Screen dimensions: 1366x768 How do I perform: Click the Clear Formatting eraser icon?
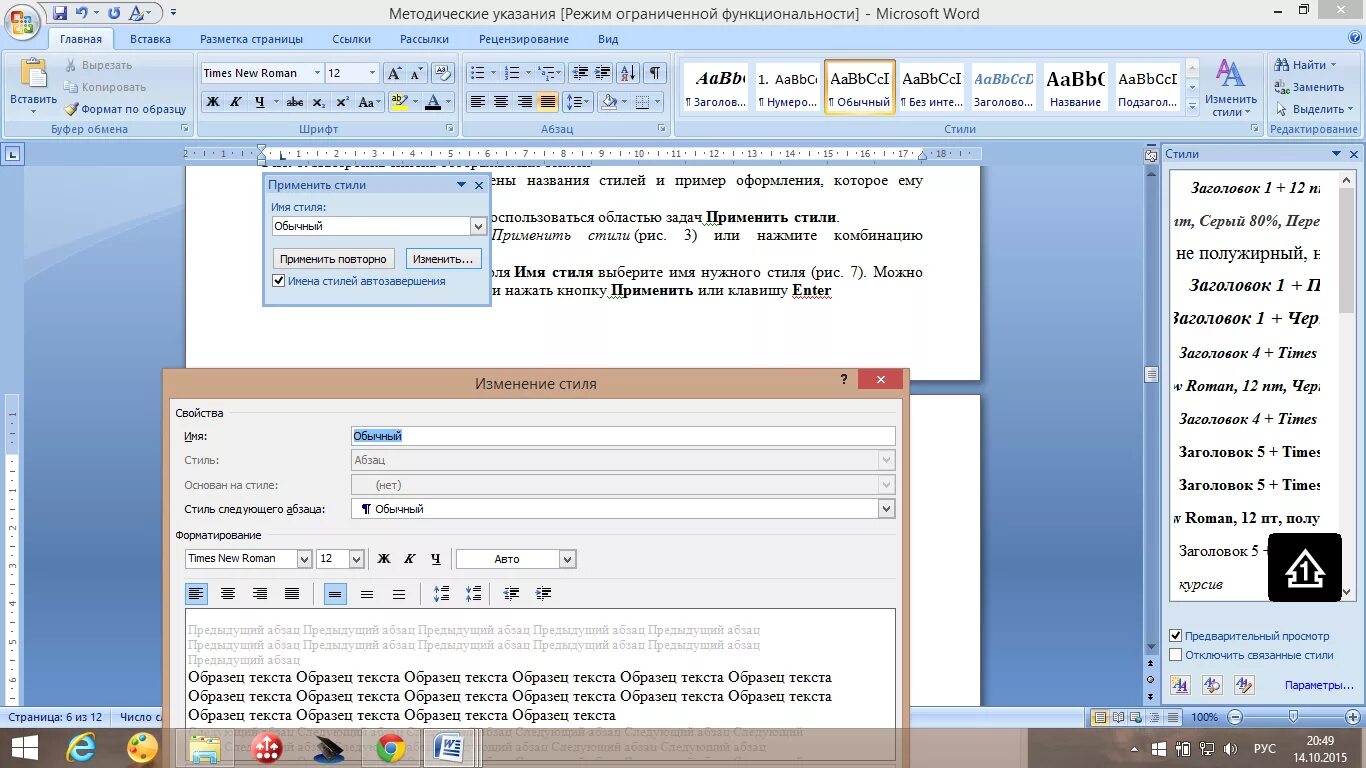click(x=443, y=73)
